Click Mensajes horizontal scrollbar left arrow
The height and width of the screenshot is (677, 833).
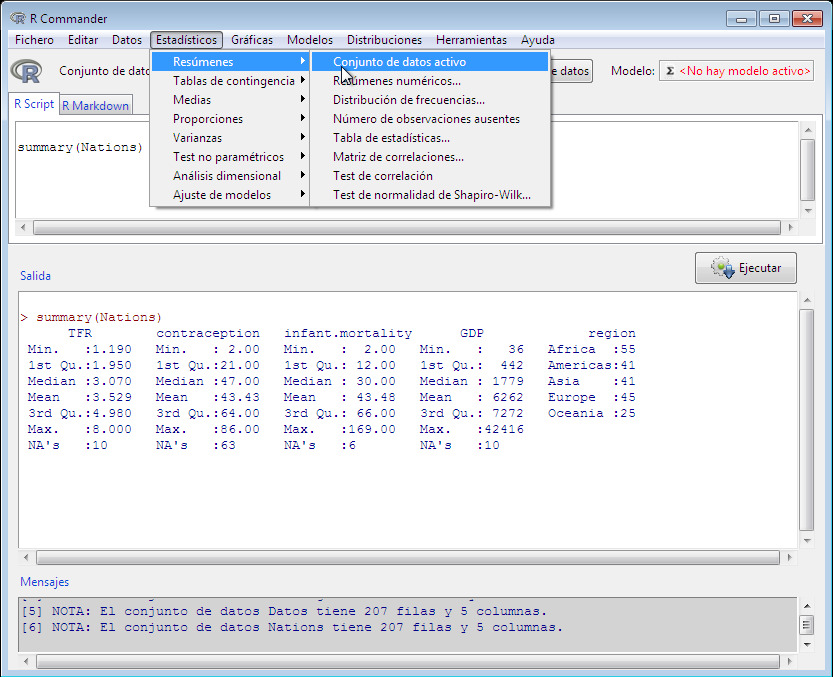(x=26, y=662)
